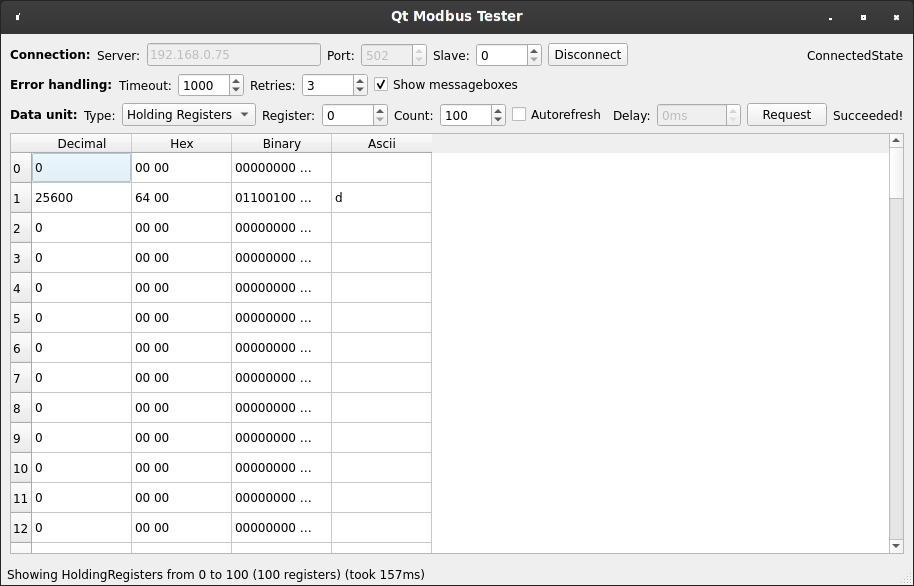Decrease the Timeout value with down arrow
914x586 pixels.
click(x=235, y=90)
